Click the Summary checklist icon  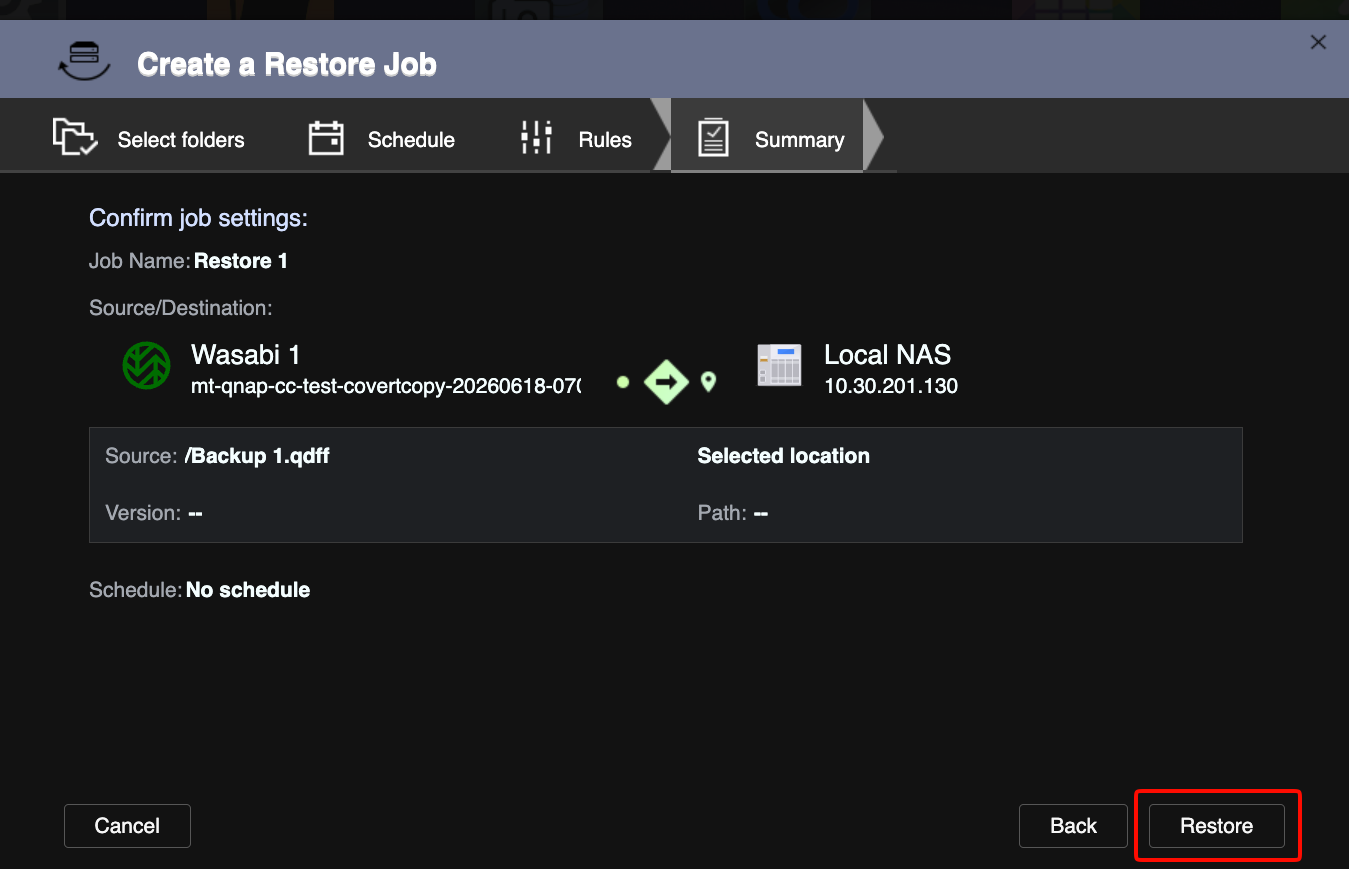point(713,138)
